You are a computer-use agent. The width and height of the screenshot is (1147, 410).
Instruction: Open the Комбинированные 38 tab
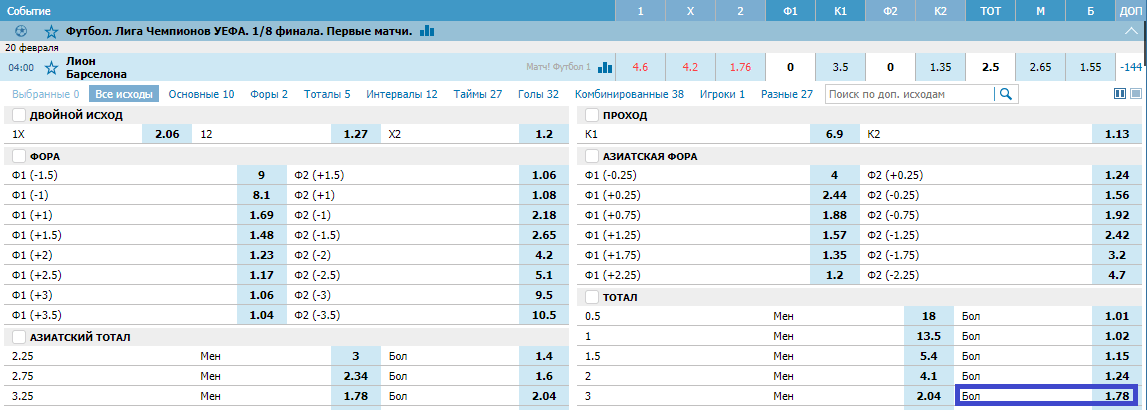click(629, 94)
